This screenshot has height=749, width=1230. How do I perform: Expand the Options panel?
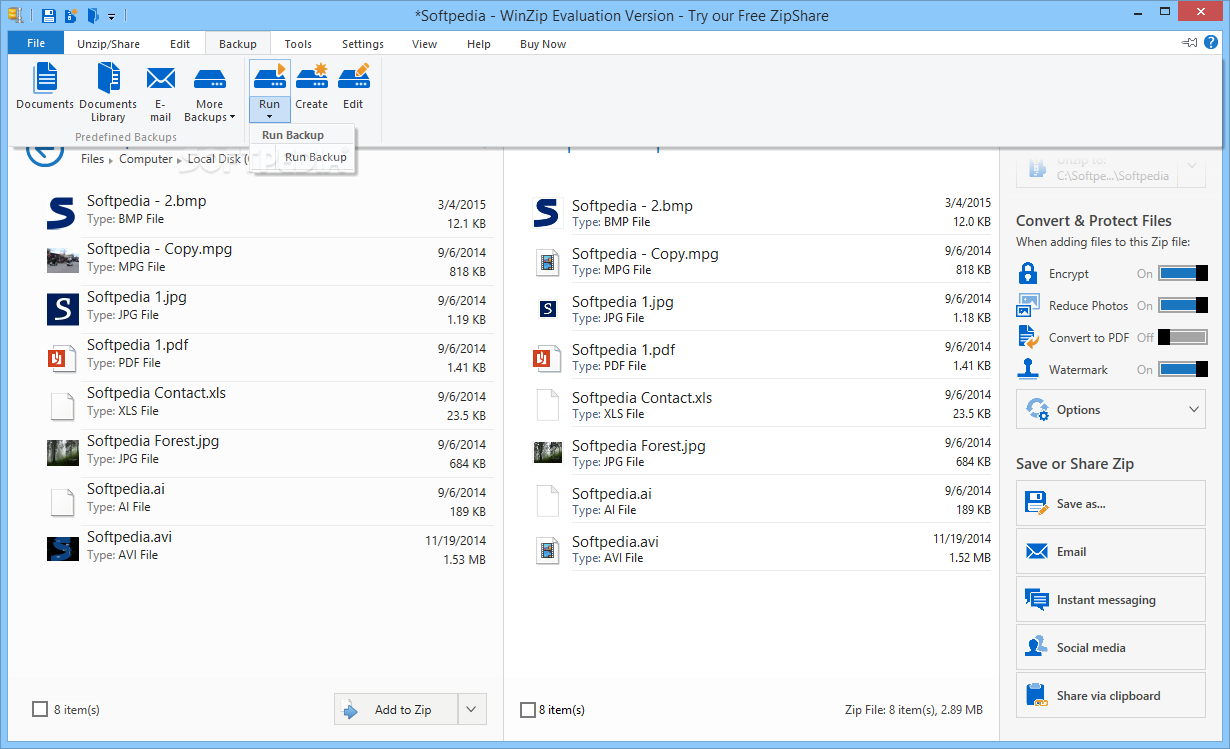pos(1111,409)
